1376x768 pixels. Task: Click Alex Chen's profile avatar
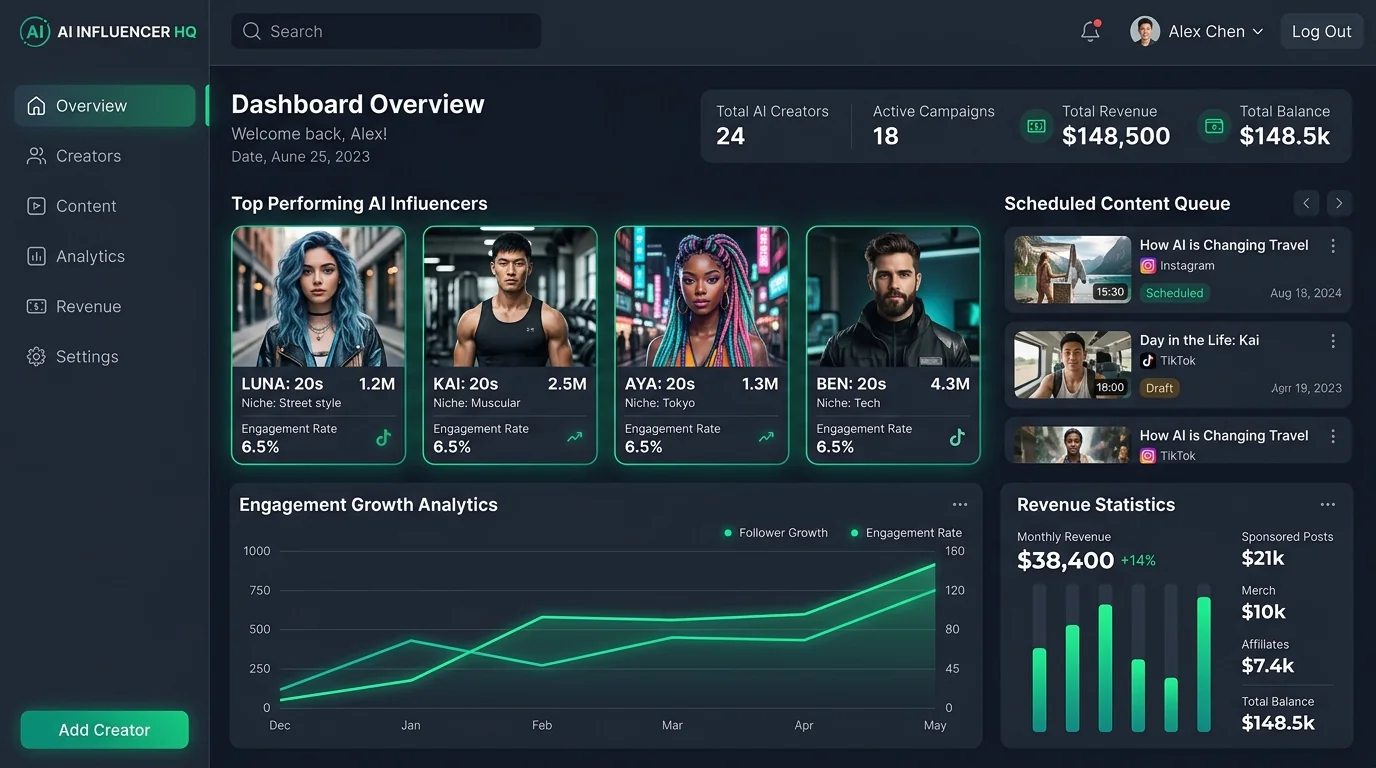tap(1145, 31)
